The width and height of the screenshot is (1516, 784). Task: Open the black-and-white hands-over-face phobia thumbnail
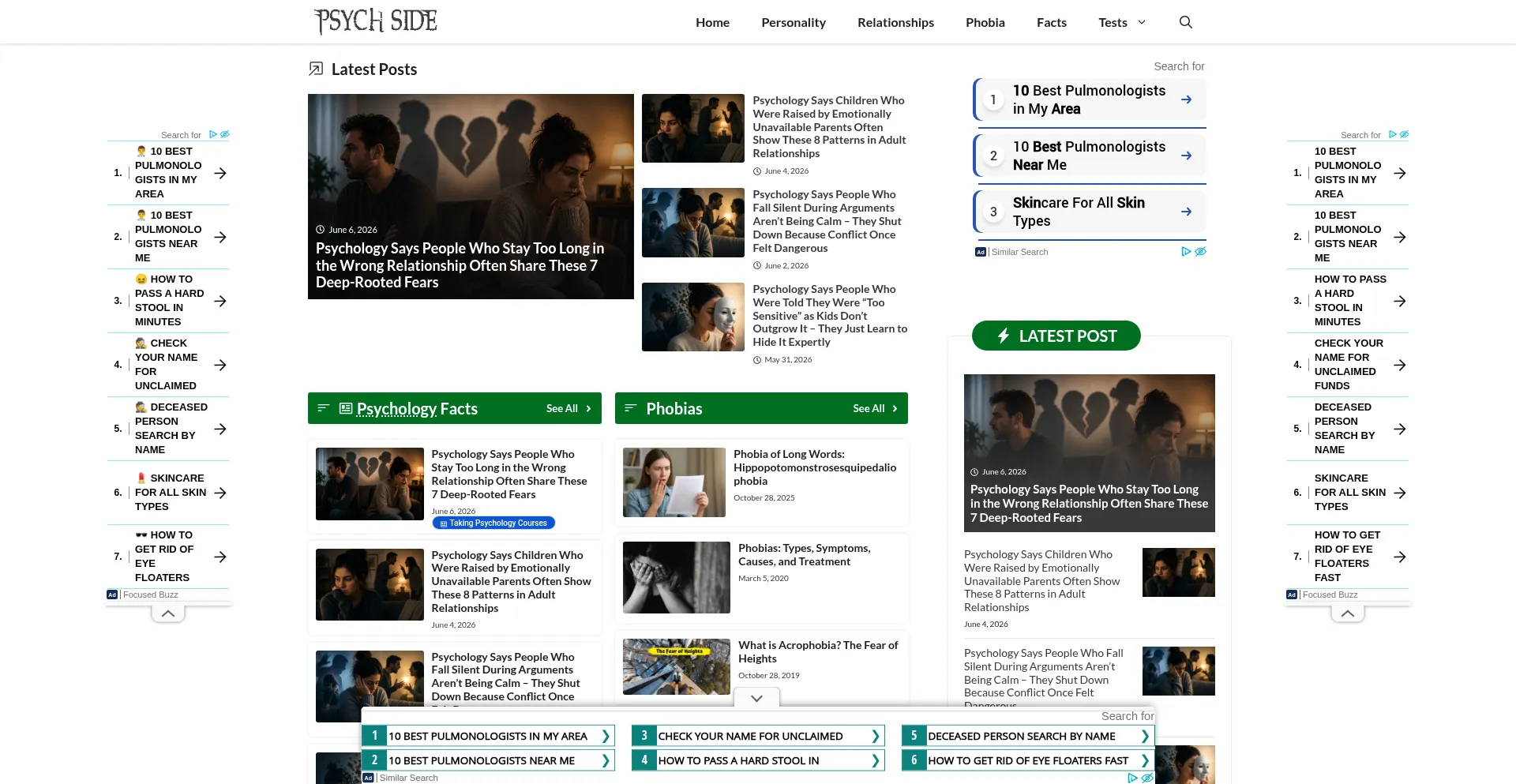(677, 577)
